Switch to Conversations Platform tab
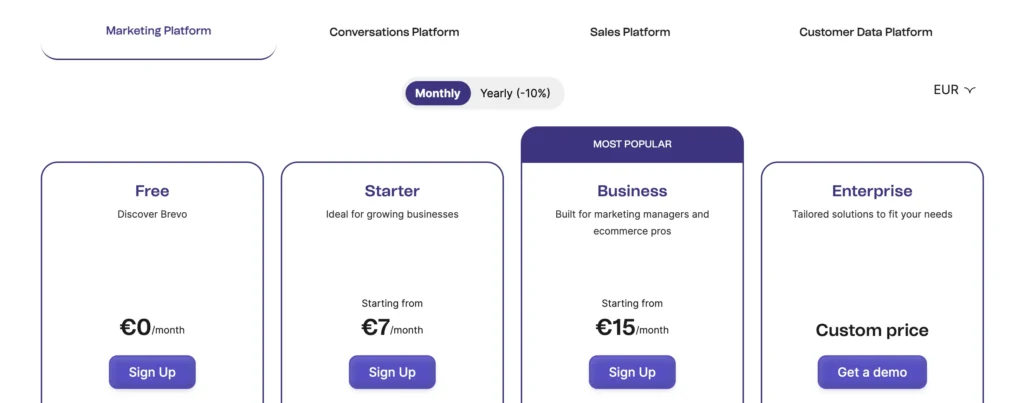 394,32
